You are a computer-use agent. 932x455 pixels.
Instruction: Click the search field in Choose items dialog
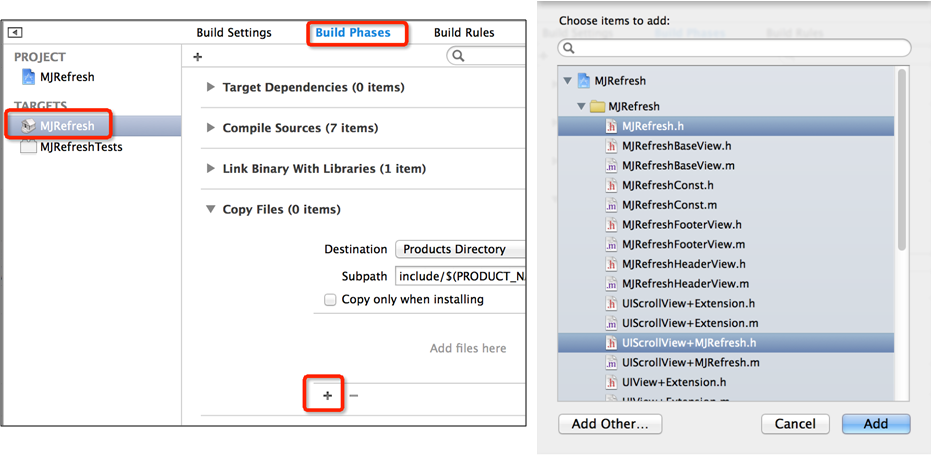click(734, 48)
